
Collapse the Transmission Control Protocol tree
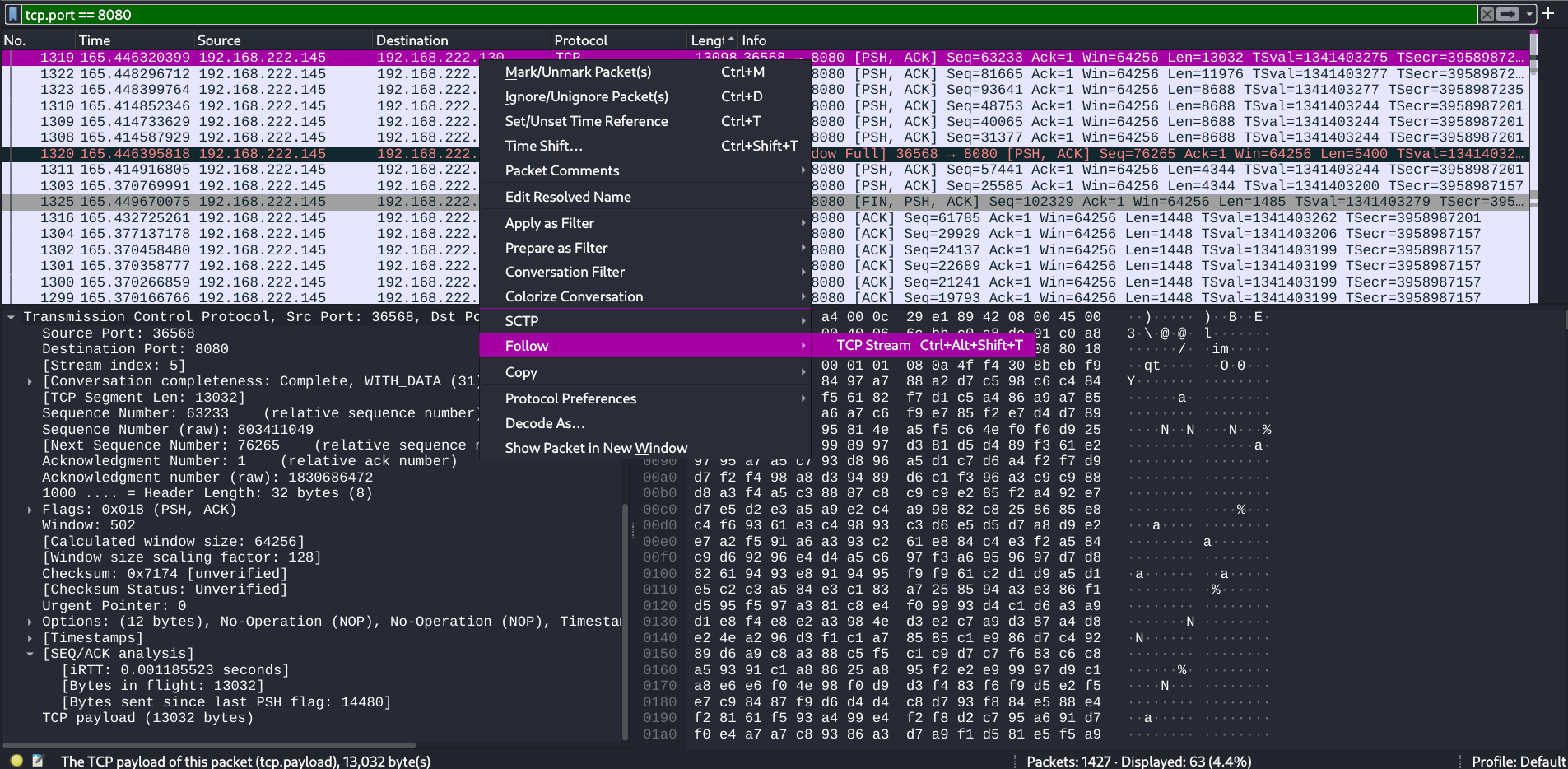(11, 317)
